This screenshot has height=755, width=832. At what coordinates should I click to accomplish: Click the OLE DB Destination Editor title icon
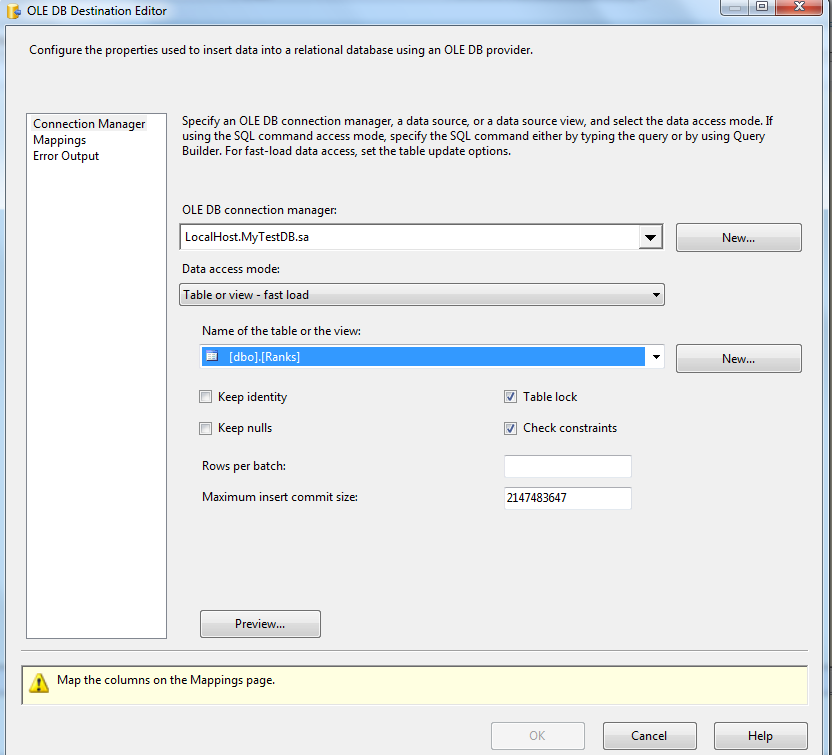(x=13, y=11)
